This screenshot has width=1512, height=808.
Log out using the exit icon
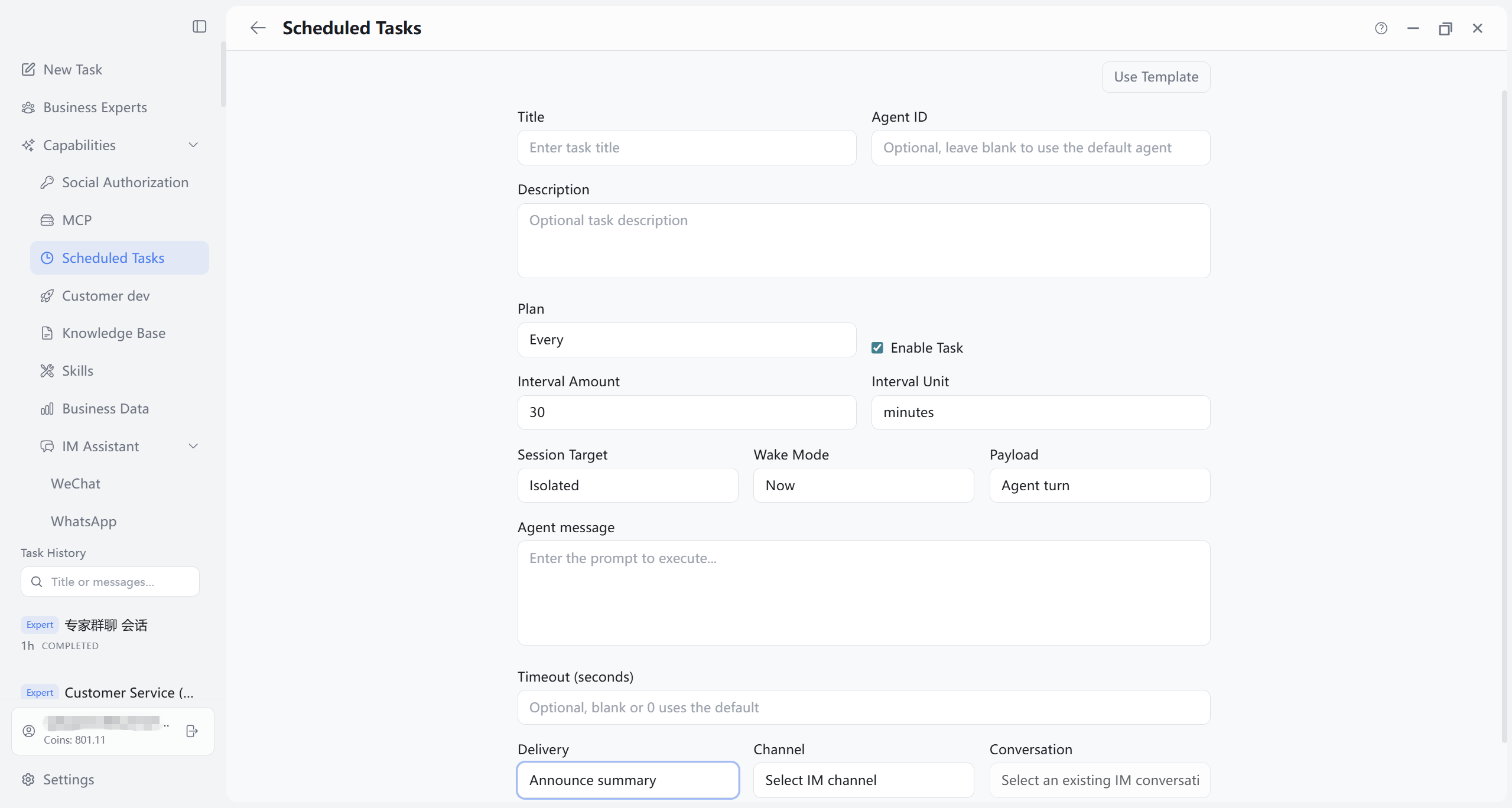pyautogui.click(x=191, y=731)
